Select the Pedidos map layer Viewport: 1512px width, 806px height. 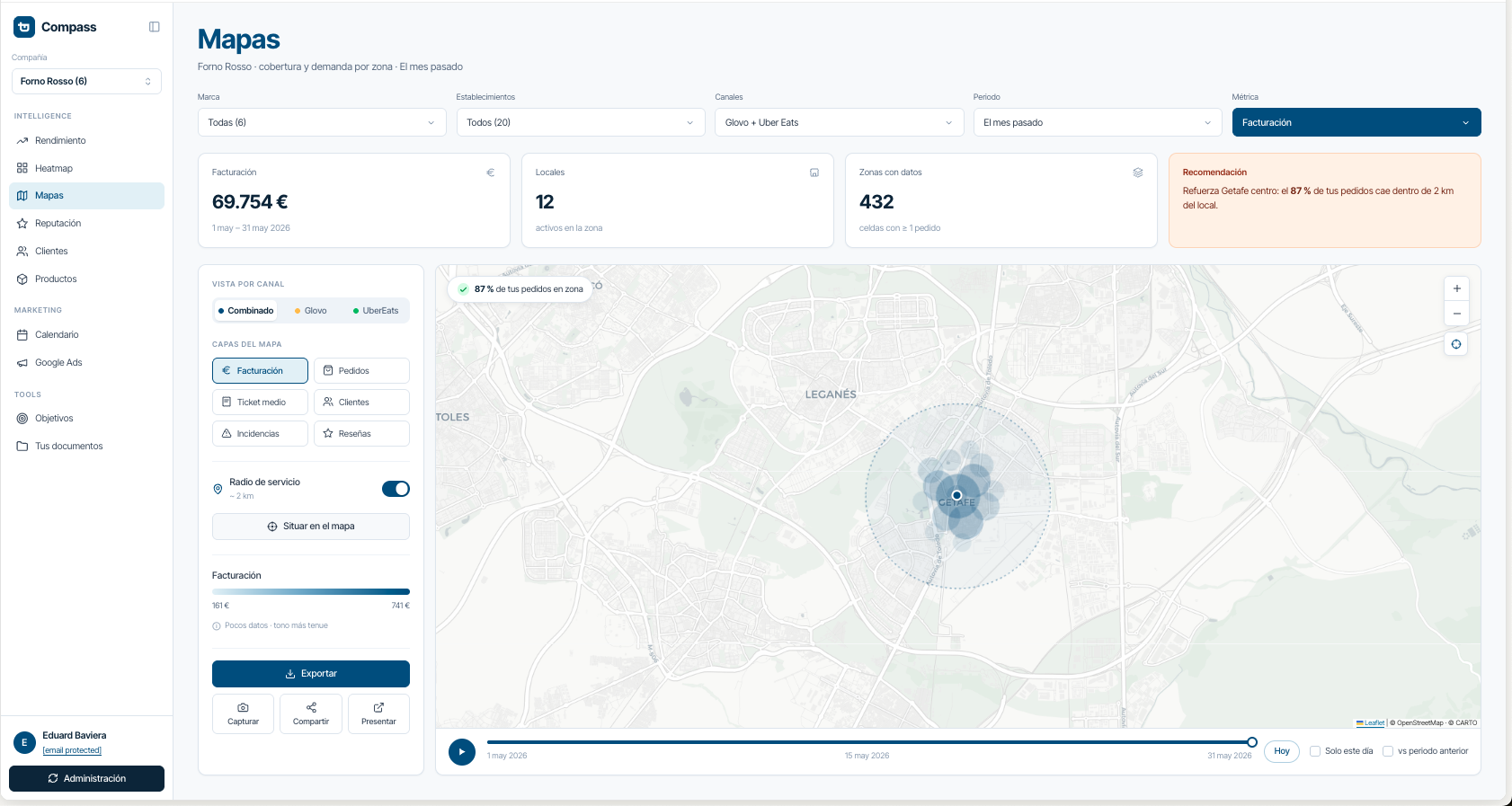coord(361,370)
